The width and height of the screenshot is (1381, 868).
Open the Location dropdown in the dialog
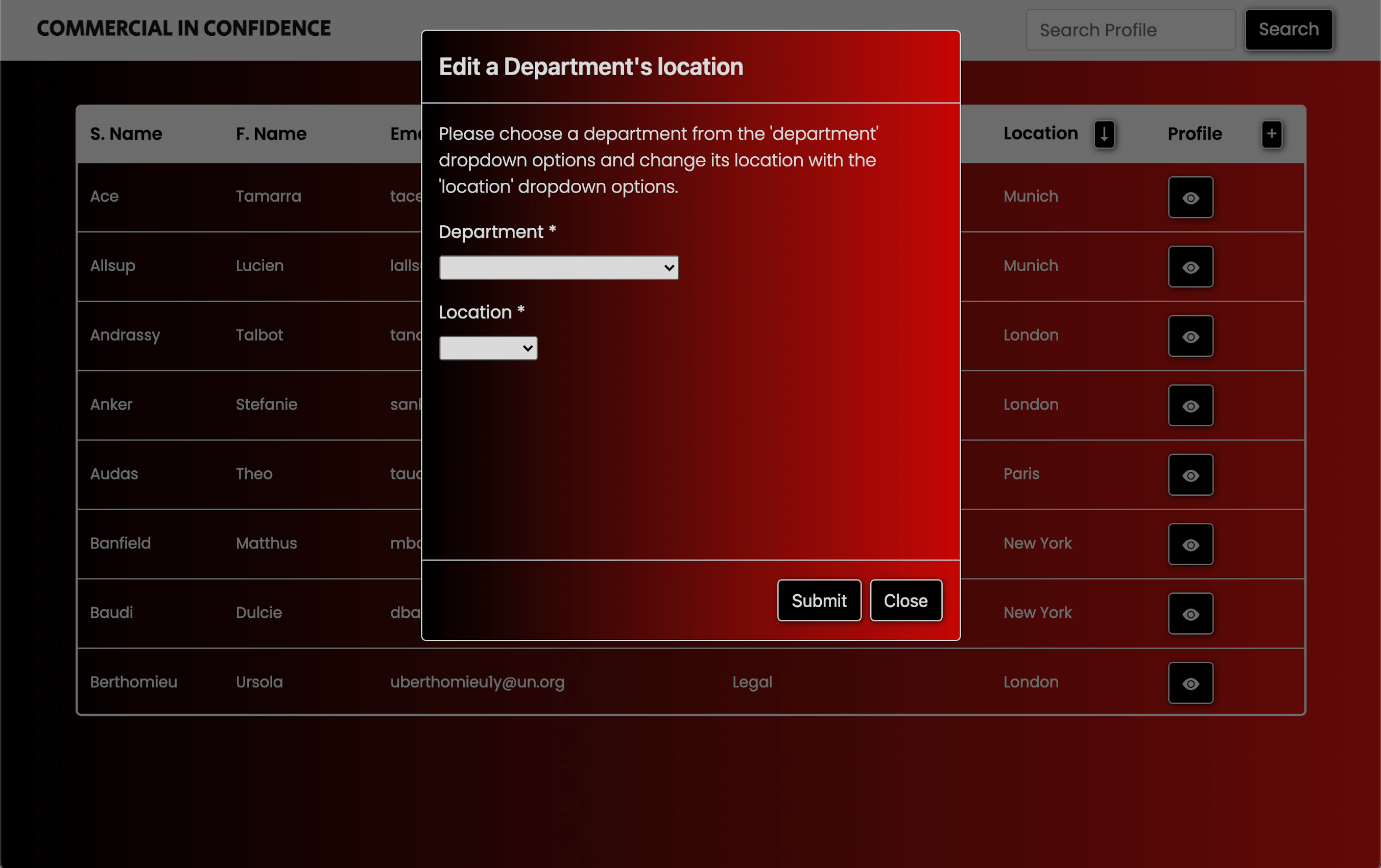[x=488, y=348]
